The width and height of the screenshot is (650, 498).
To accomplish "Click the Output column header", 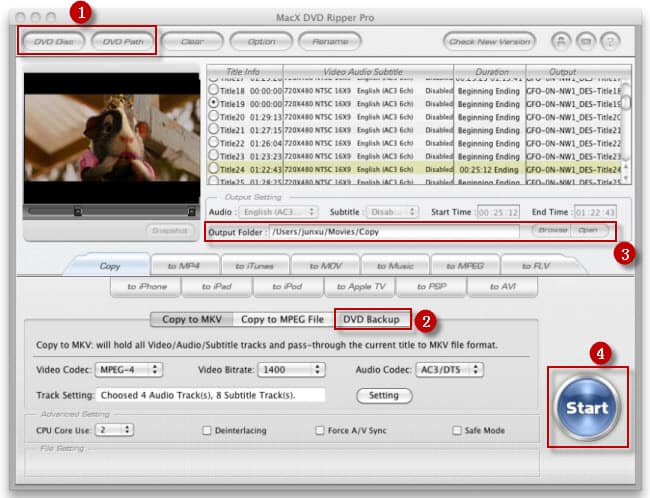I will click(x=579, y=71).
